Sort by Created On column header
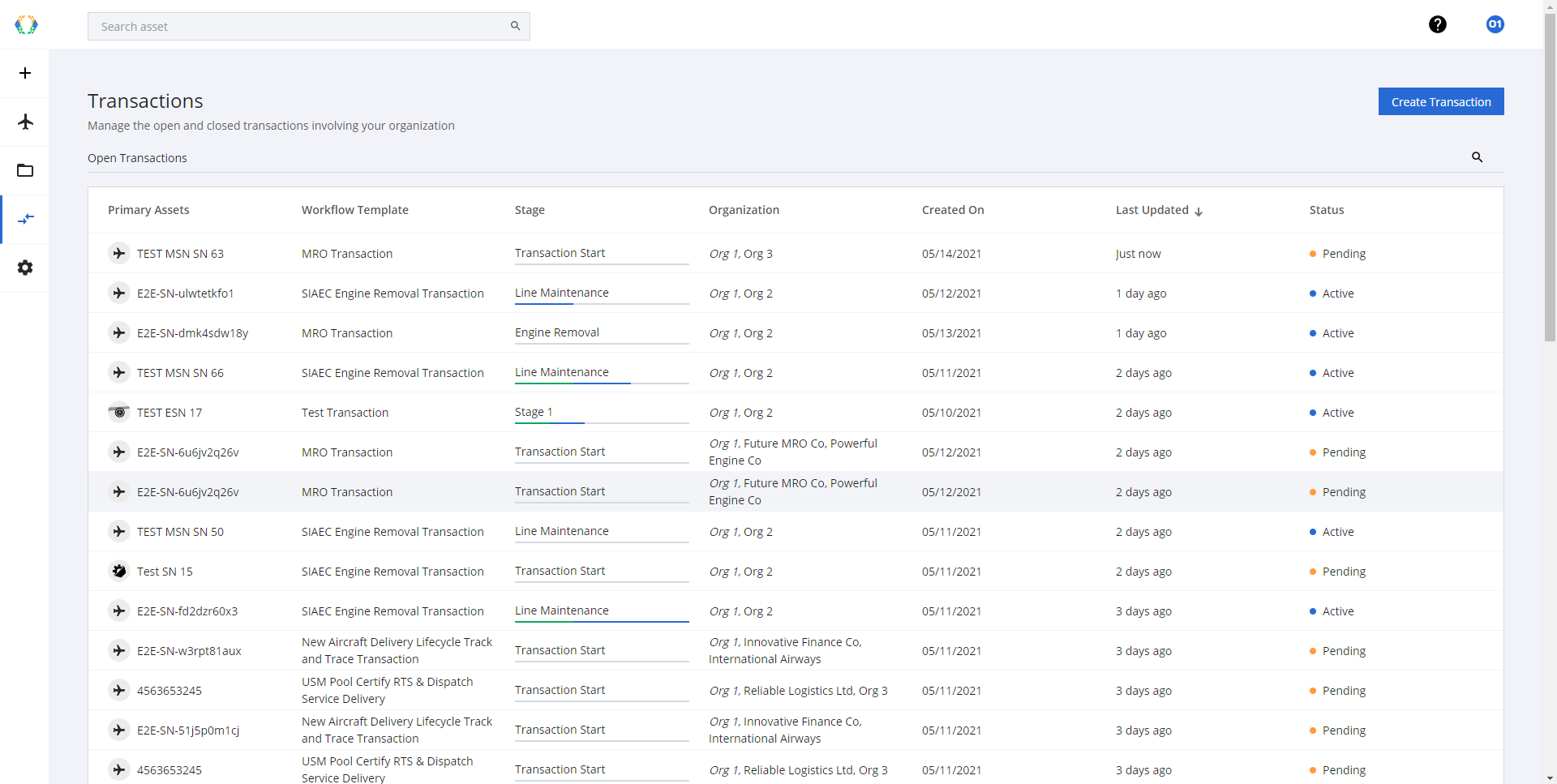The width and height of the screenshot is (1557, 784). pyautogui.click(x=953, y=210)
